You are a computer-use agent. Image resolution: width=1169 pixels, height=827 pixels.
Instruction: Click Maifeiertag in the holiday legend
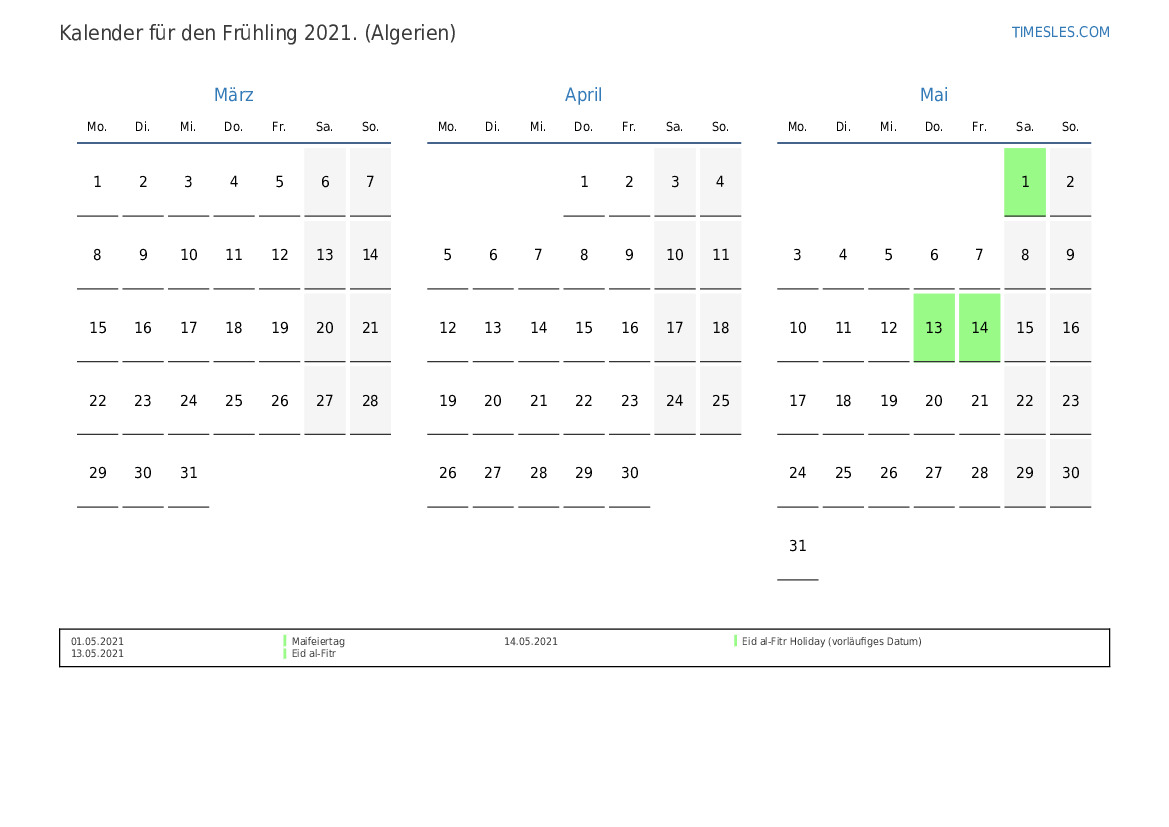pos(318,642)
